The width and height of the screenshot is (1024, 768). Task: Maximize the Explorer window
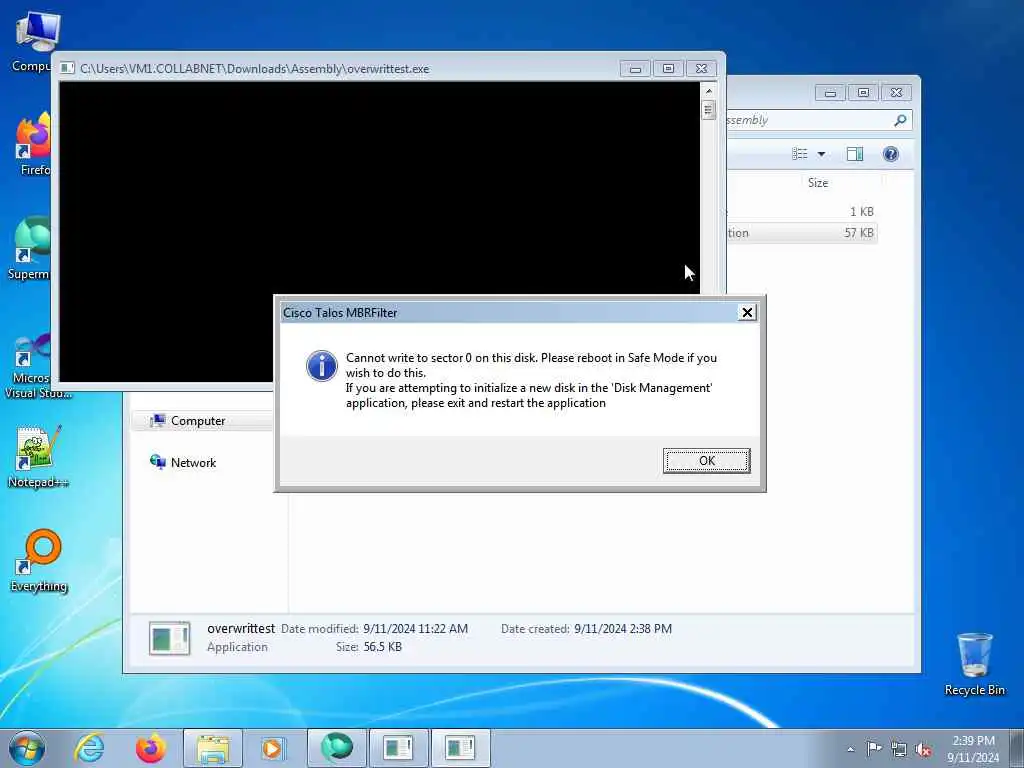[x=863, y=93]
